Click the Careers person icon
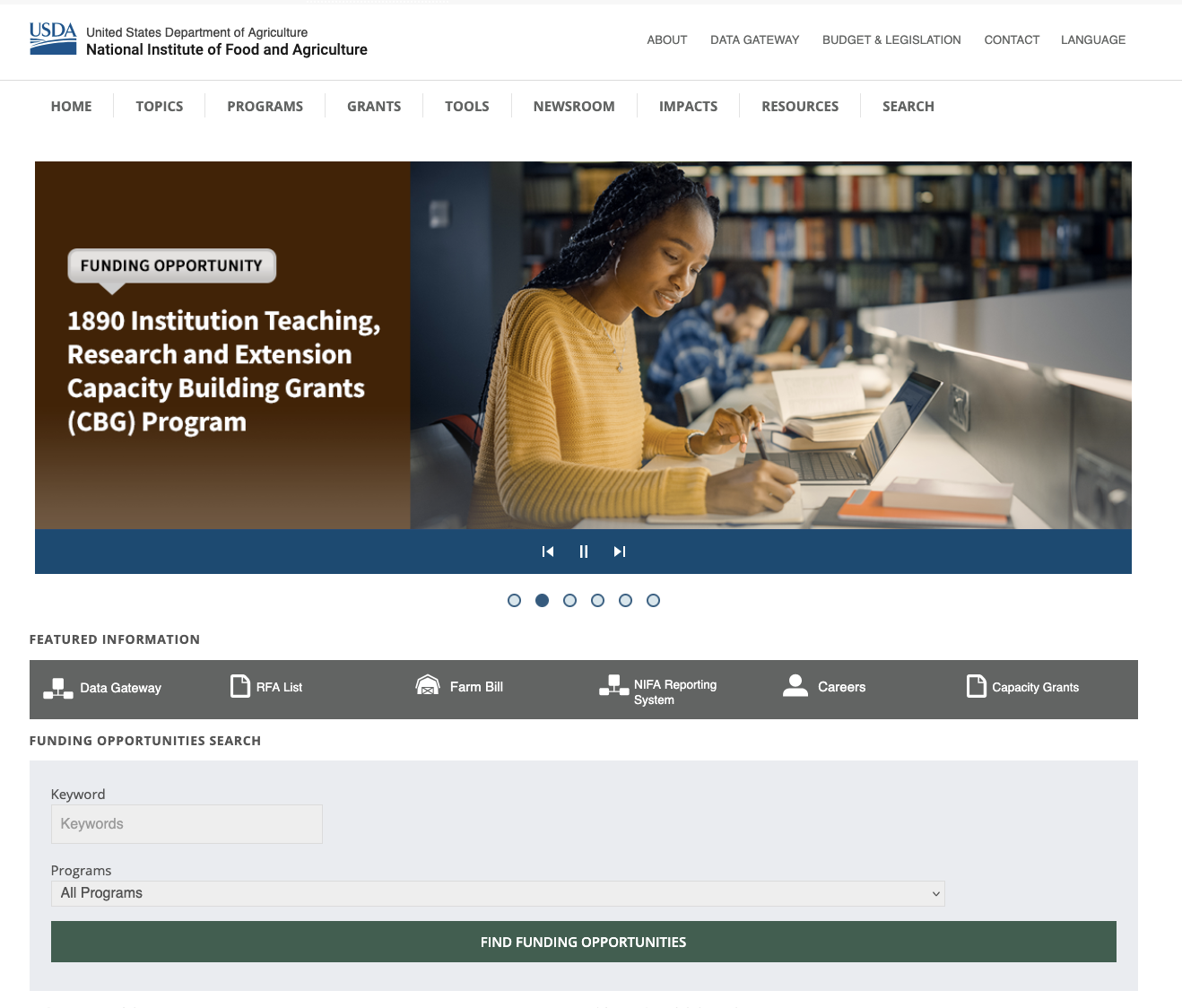 795,685
